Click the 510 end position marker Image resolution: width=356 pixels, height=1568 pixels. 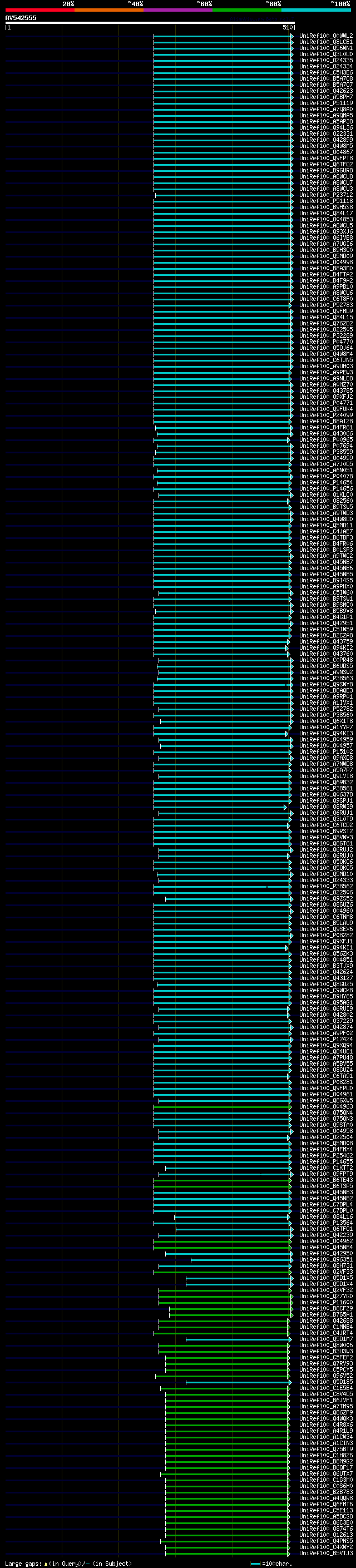click(287, 27)
